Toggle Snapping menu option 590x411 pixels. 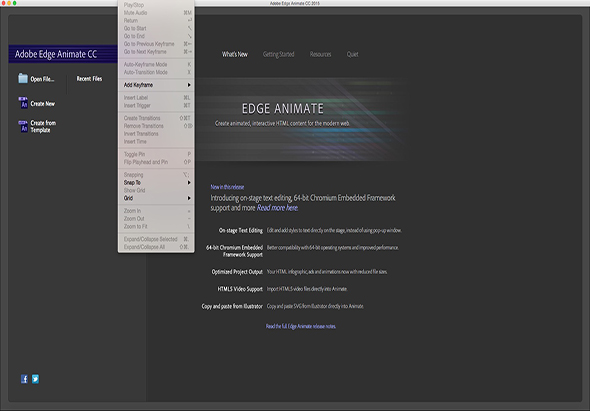(x=156, y=175)
